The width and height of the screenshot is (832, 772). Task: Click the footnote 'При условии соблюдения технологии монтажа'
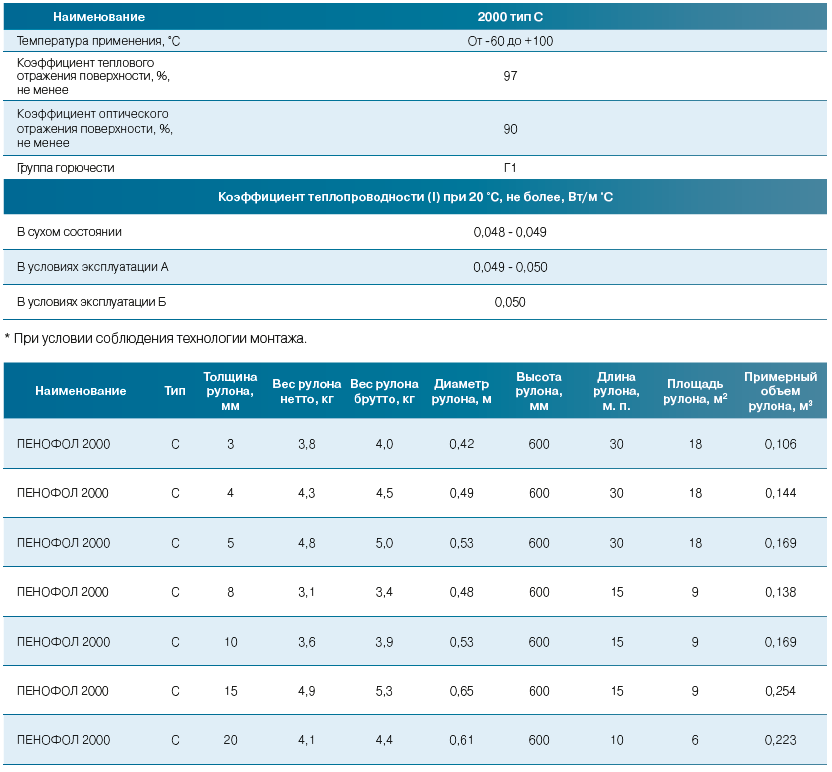pyautogui.click(x=160, y=338)
